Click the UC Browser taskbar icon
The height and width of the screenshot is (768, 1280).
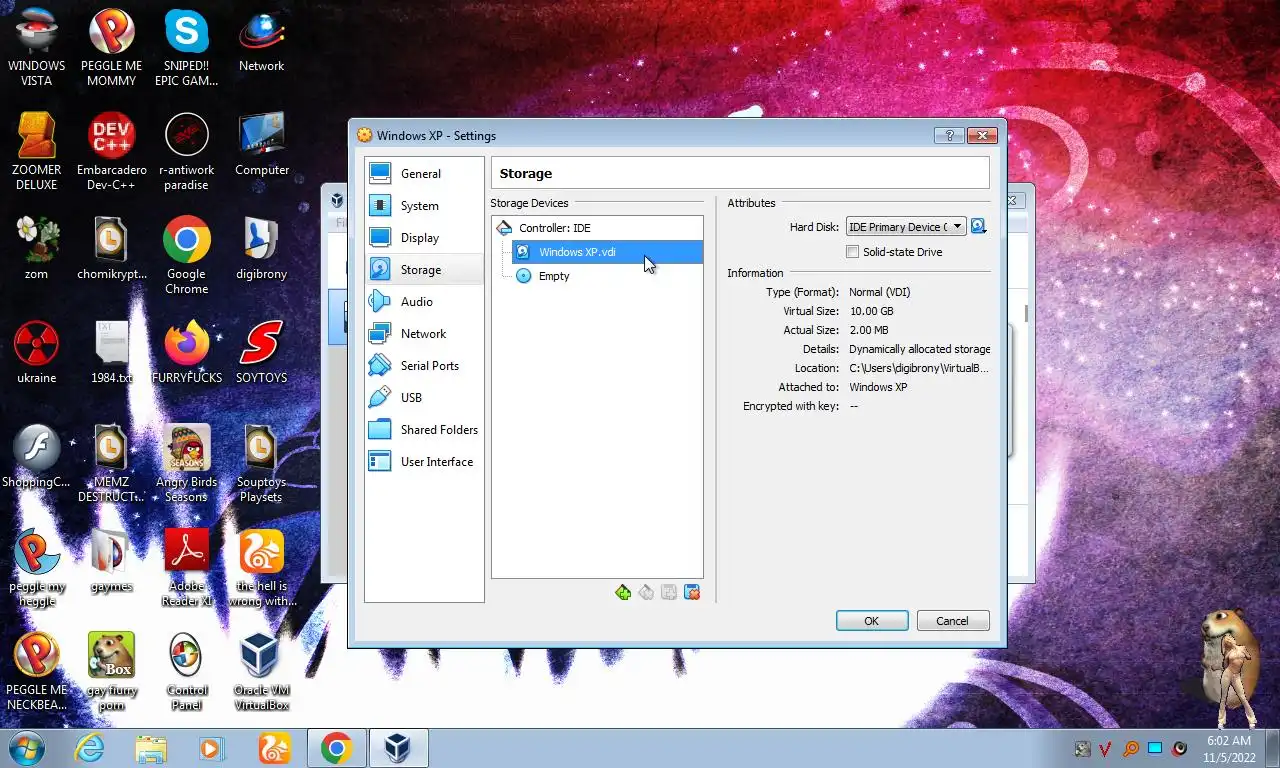pyautogui.click(x=274, y=748)
